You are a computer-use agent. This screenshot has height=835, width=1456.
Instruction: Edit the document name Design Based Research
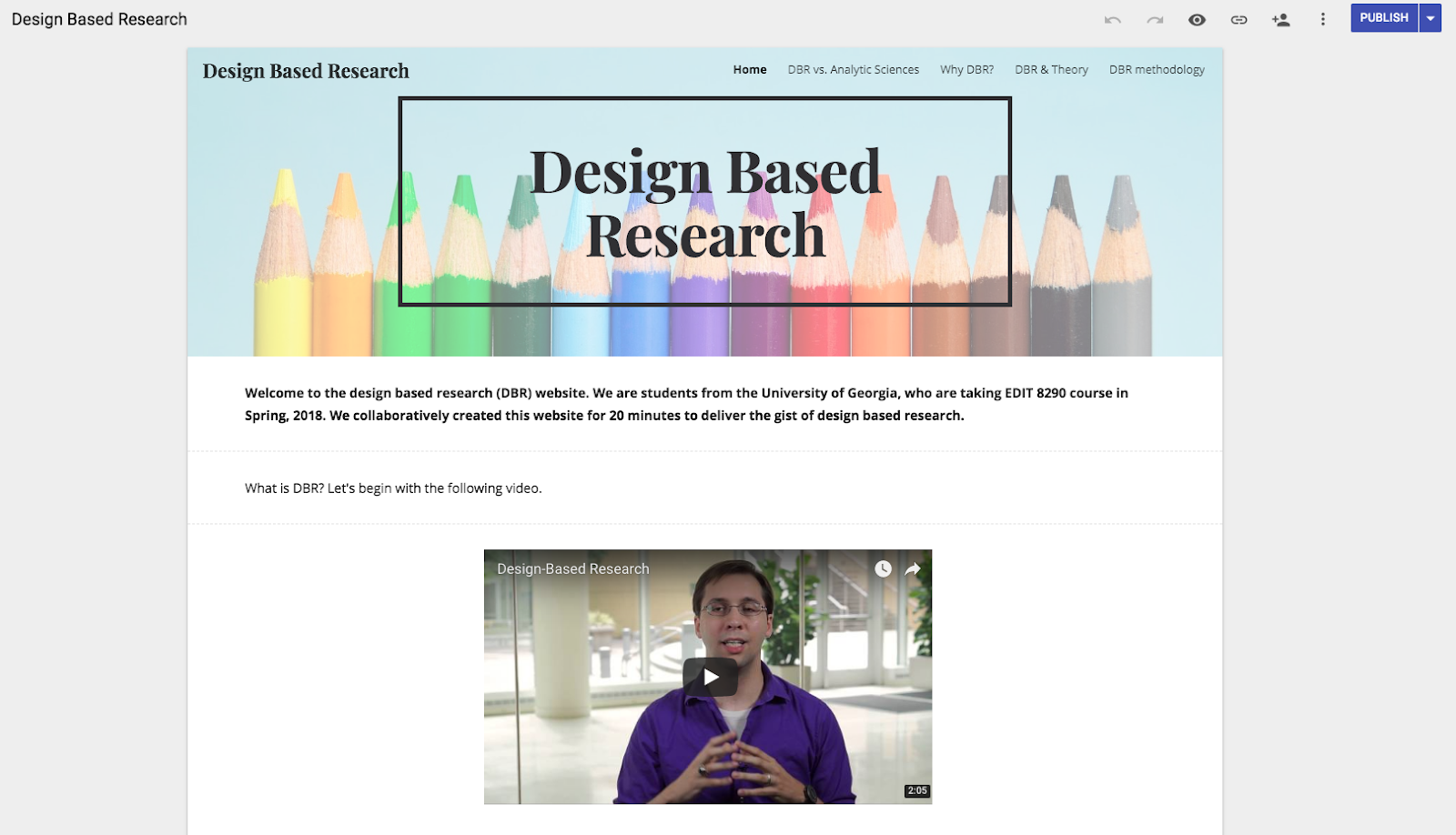click(x=99, y=19)
